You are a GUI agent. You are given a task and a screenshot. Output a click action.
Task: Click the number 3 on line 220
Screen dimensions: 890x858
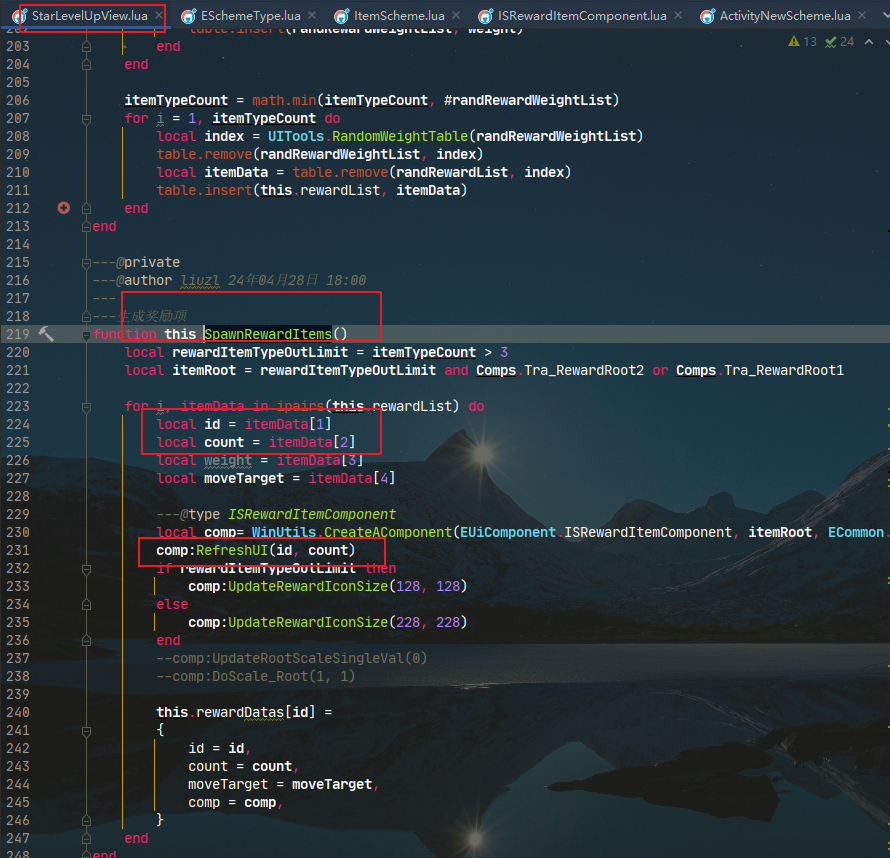pyautogui.click(x=504, y=352)
